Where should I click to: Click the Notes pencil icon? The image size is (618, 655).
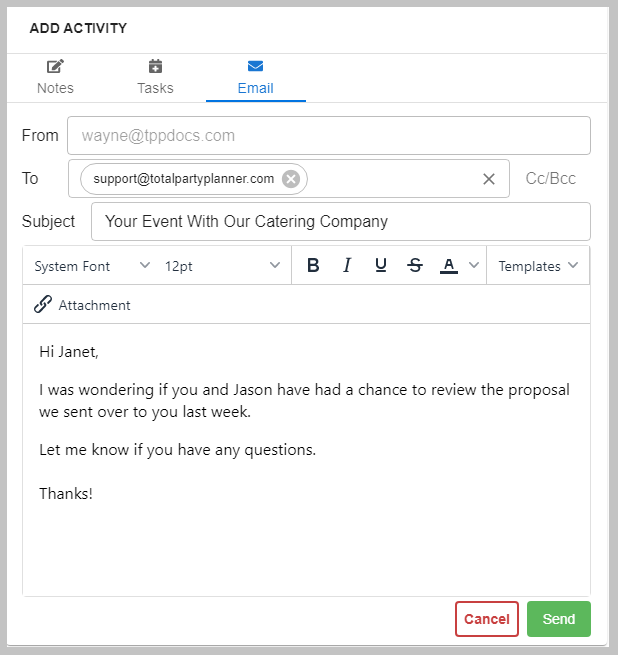pyautogui.click(x=55, y=66)
